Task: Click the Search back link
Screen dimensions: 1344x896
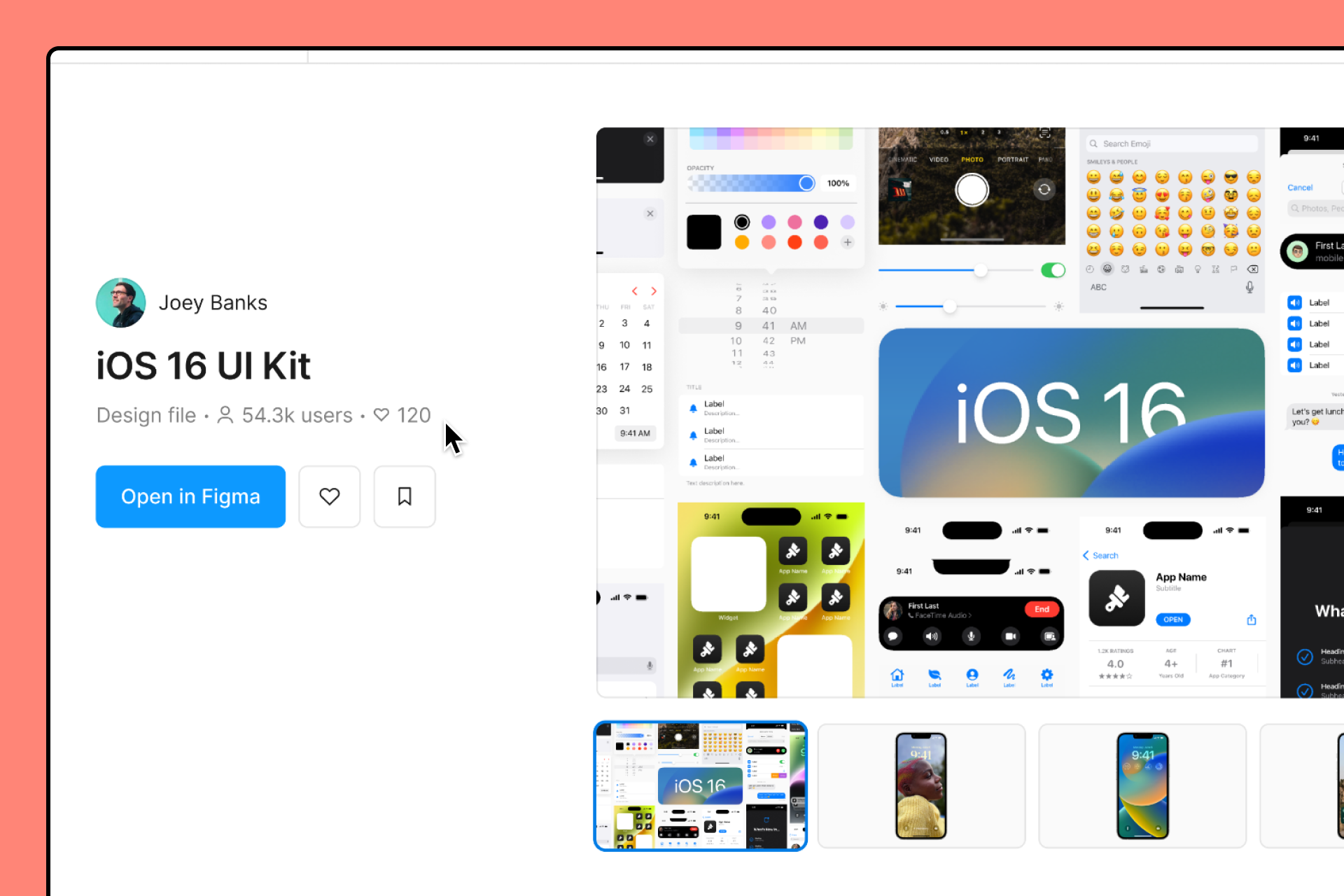Action: [x=1100, y=556]
